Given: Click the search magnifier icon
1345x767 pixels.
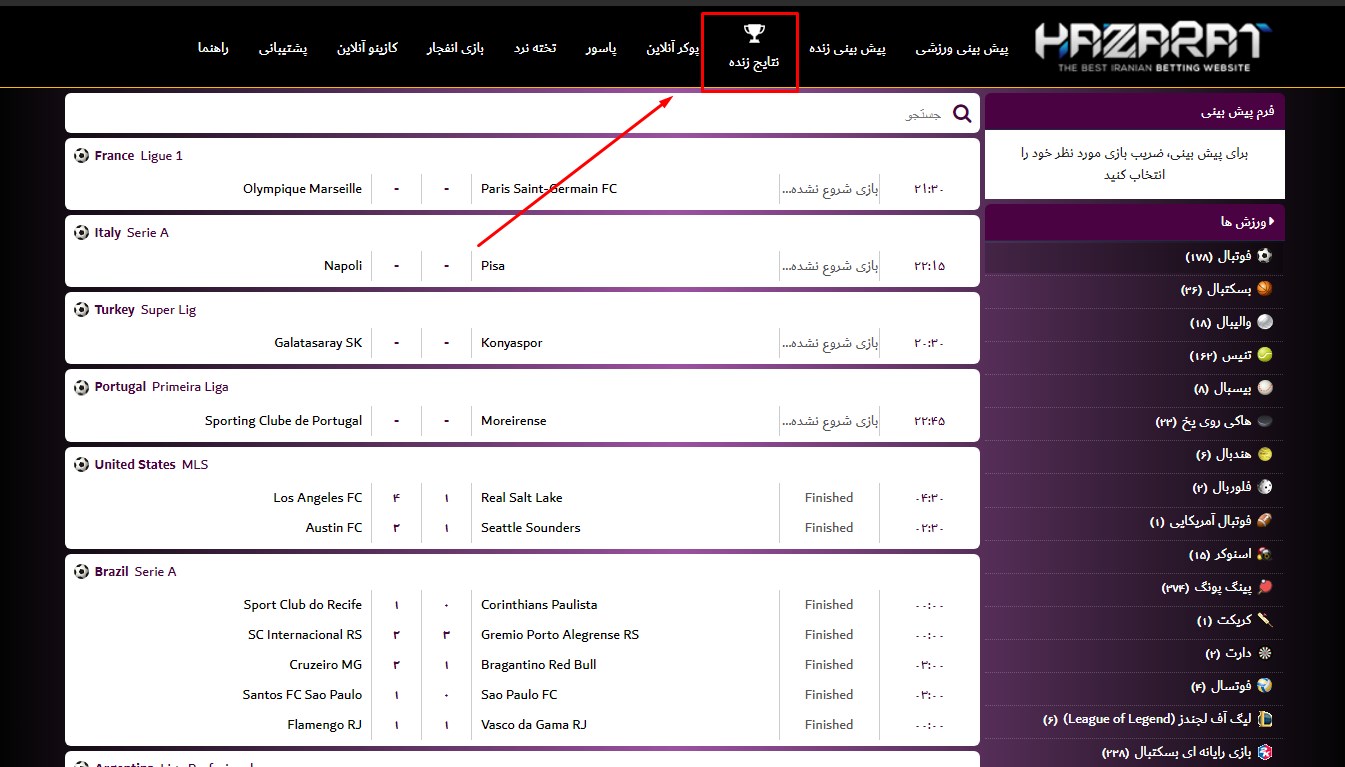Looking at the screenshot, I should coord(962,113).
